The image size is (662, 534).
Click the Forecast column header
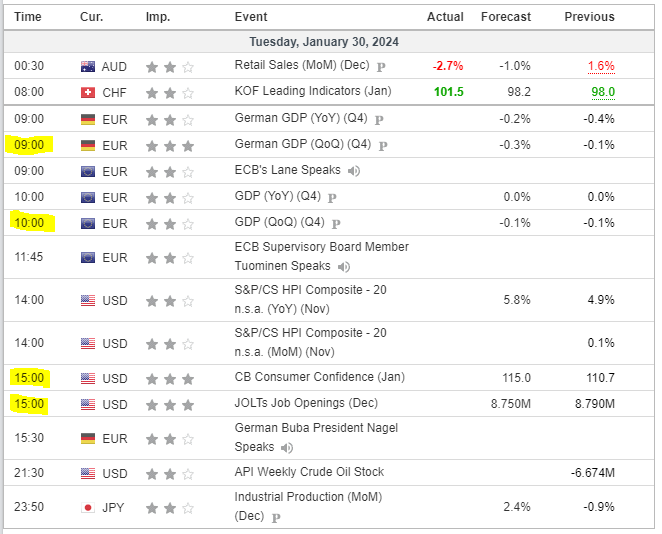506,16
